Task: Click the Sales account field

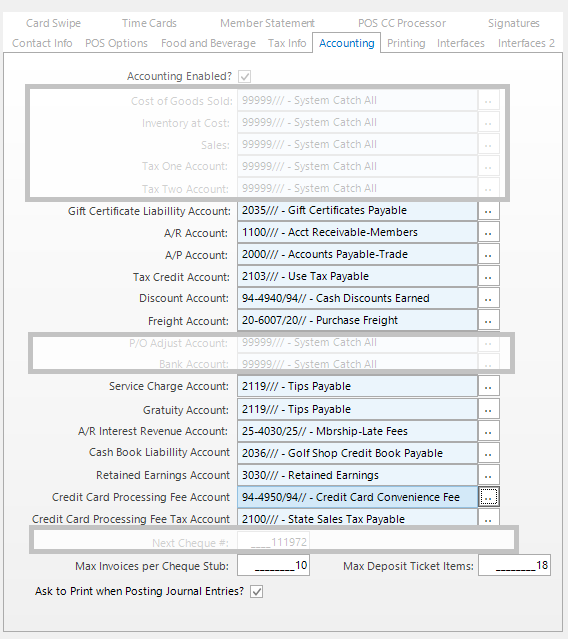Action: (357, 145)
